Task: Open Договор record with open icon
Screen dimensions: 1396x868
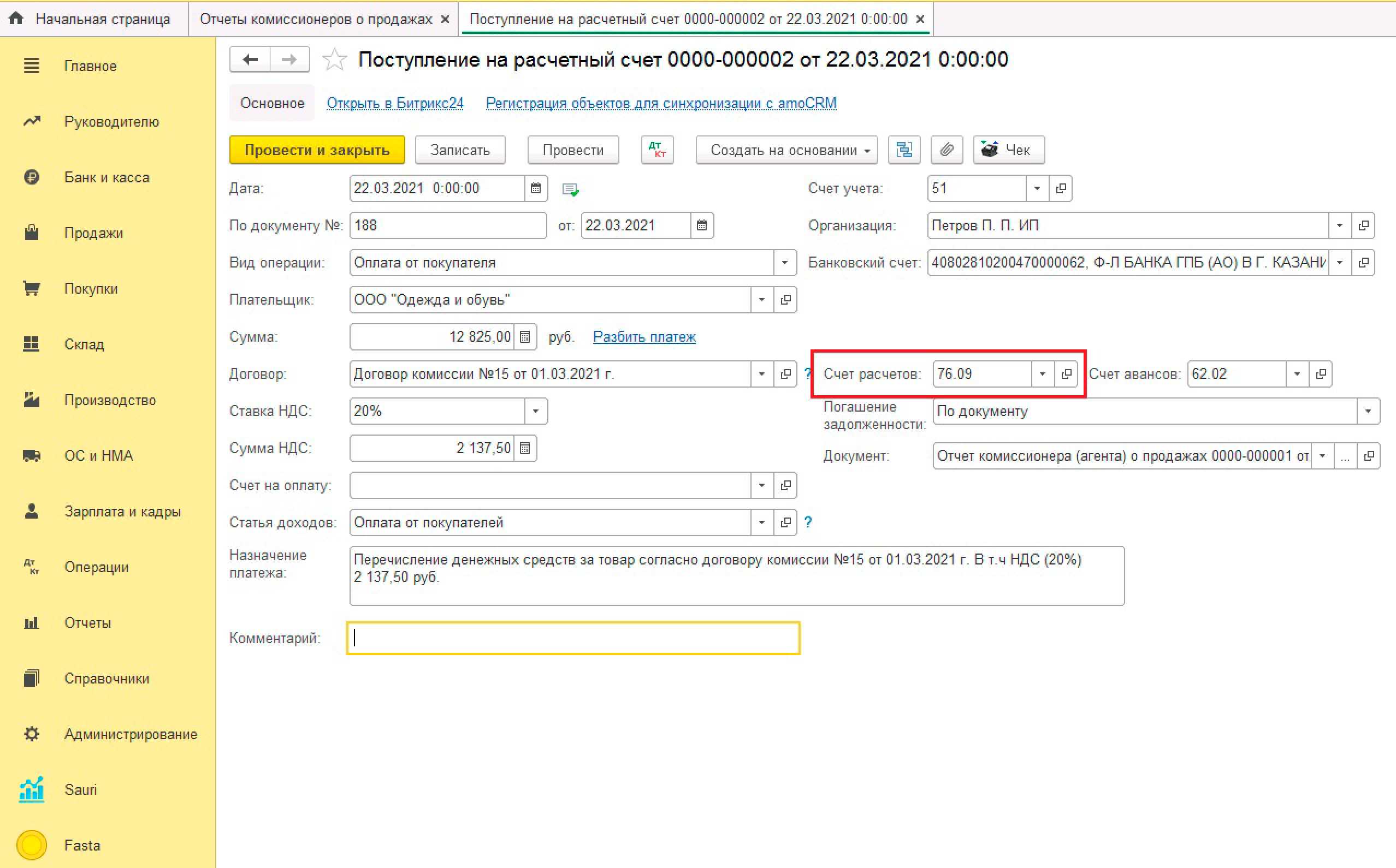Action: pyautogui.click(x=785, y=374)
